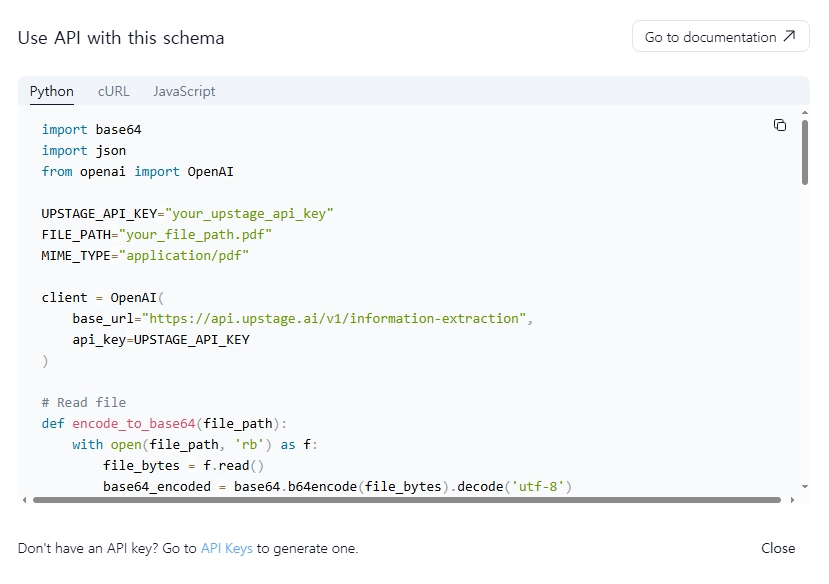829x584 pixels.
Task: Click the "your_file_path.pdf" string value
Action: [x=195, y=234]
